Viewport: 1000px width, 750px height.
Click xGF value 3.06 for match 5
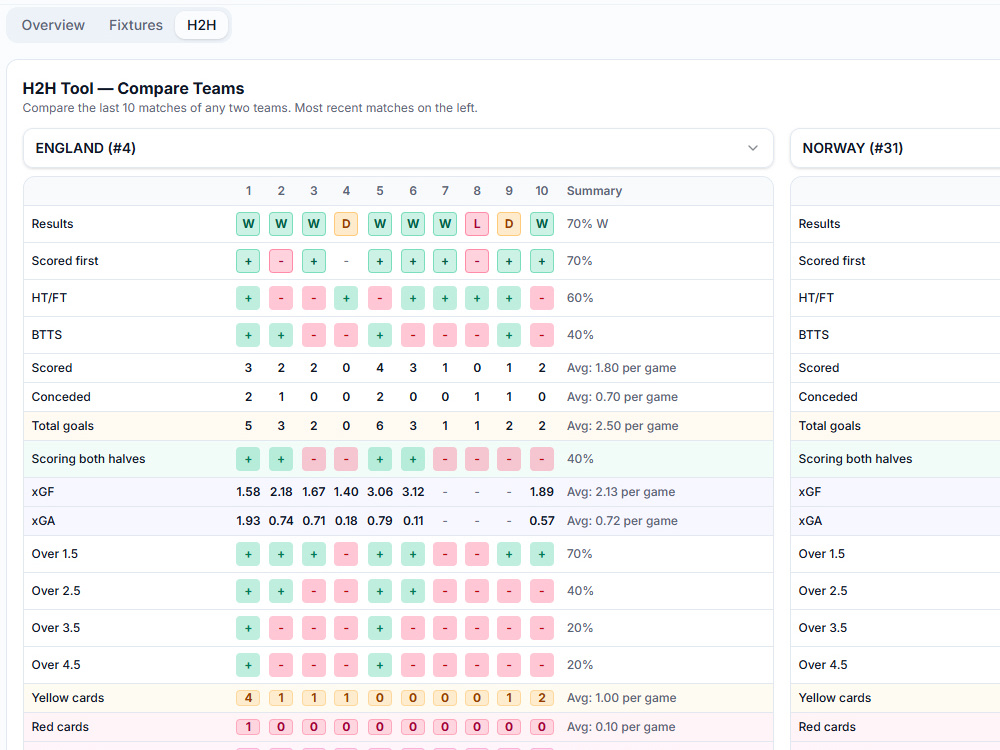click(380, 492)
